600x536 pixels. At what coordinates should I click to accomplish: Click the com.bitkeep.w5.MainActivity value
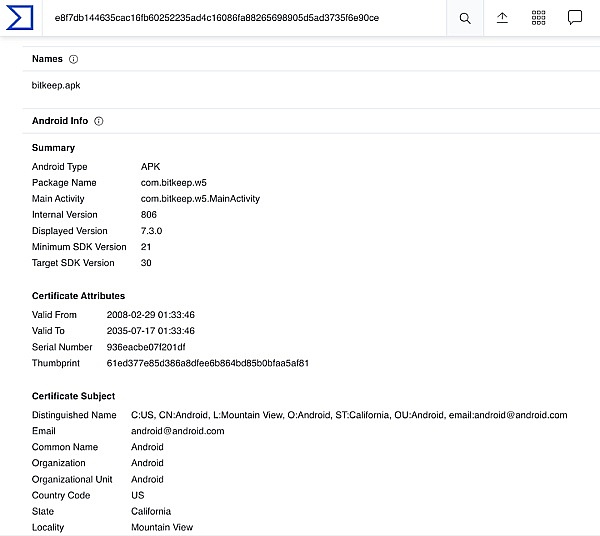point(200,199)
